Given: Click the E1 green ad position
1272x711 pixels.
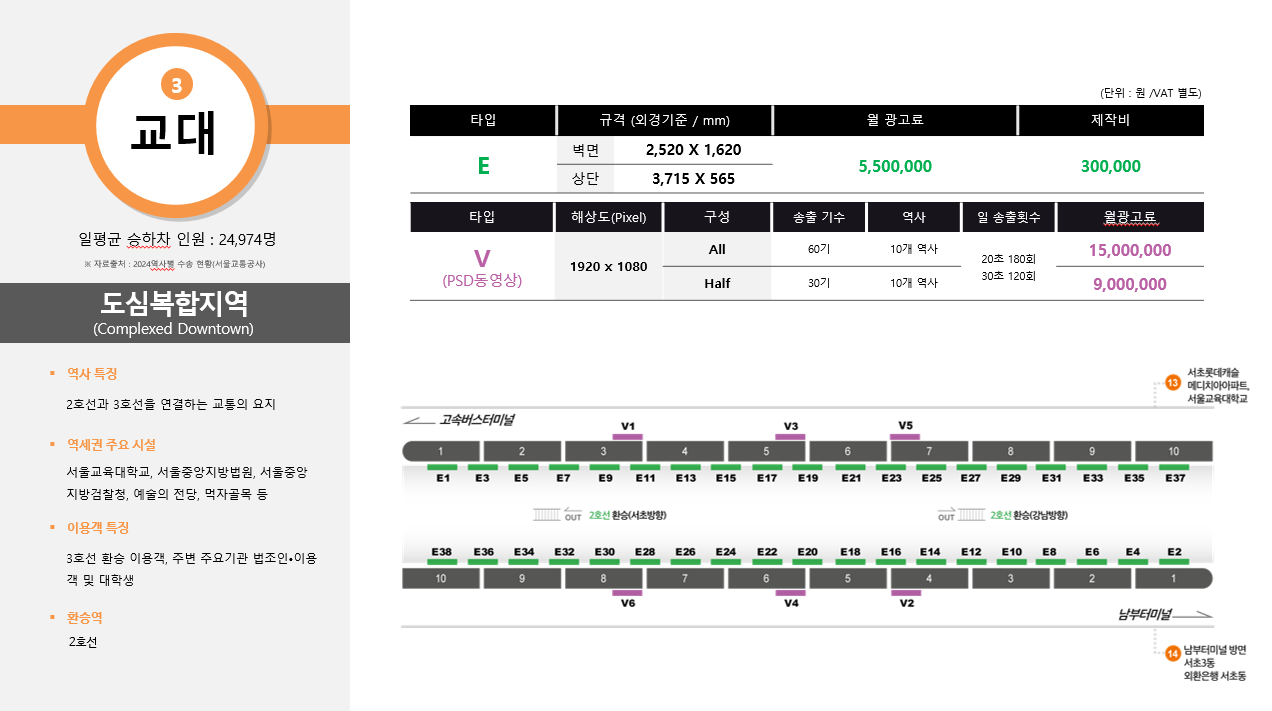Looking at the screenshot, I should [x=442, y=467].
